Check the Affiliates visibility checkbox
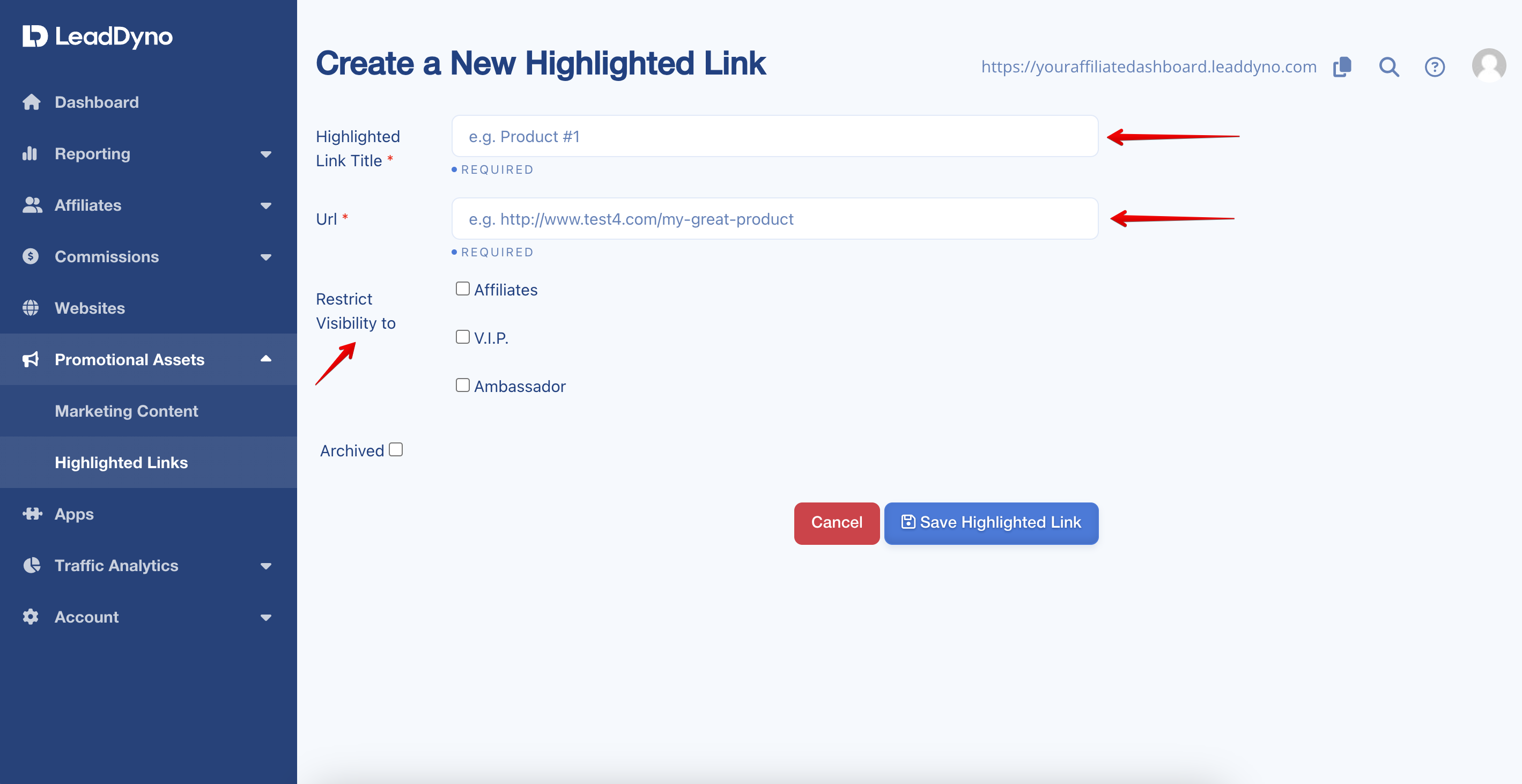The width and height of the screenshot is (1522, 784). [463, 289]
